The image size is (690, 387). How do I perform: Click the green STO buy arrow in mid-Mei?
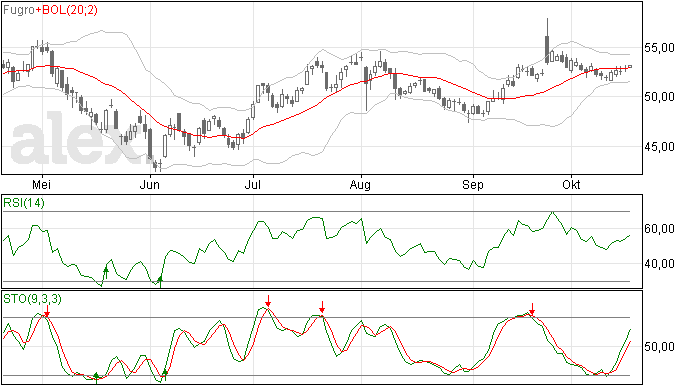point(96,378)
